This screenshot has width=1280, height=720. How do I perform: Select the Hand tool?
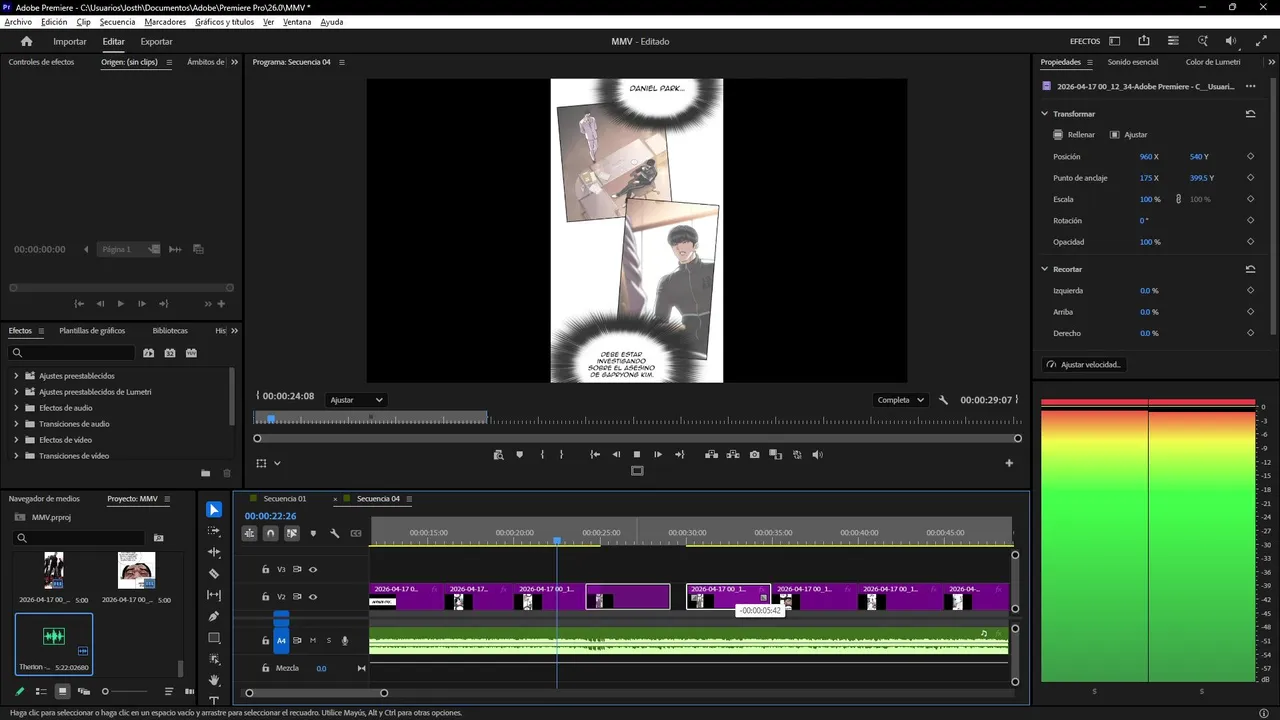tap(214, 680)
